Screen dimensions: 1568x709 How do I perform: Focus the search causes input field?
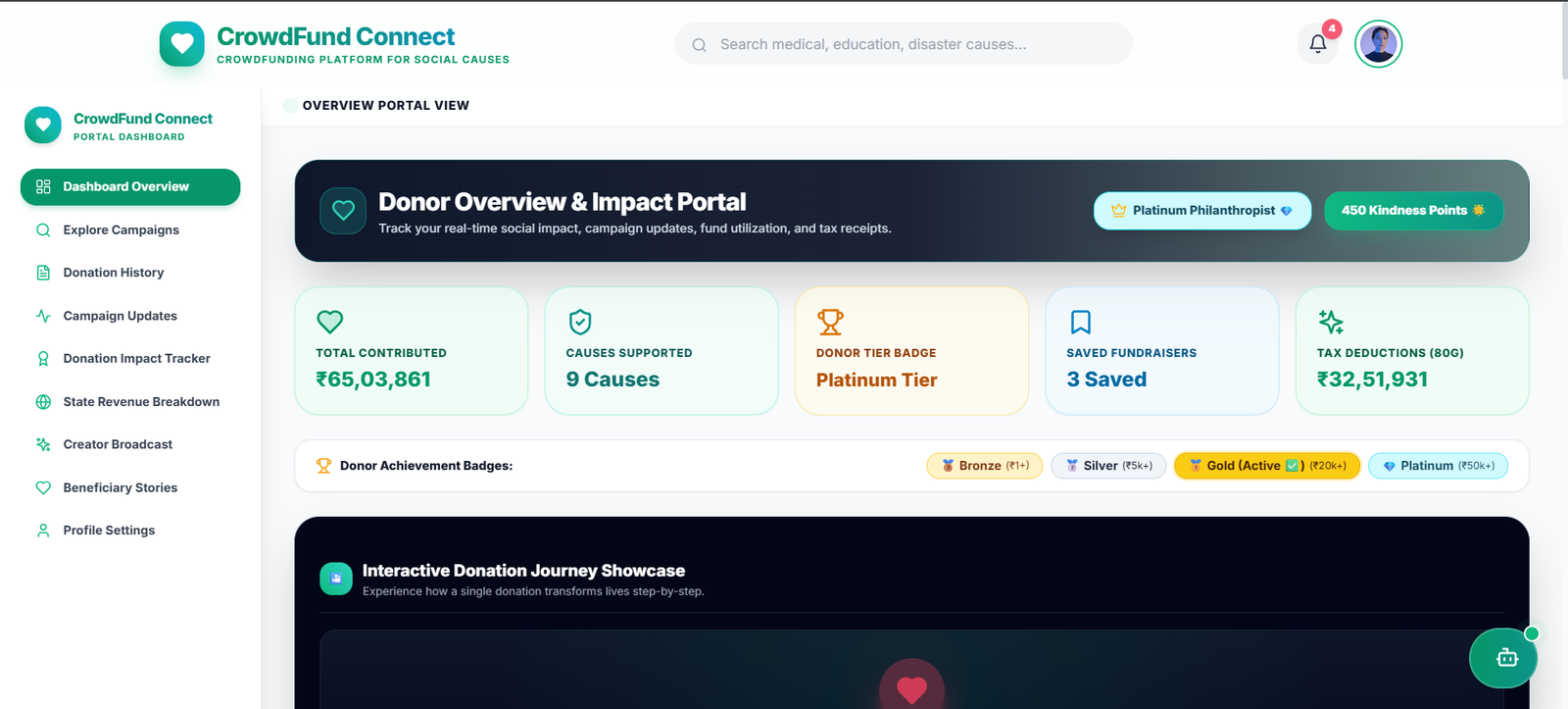[904, 44]
